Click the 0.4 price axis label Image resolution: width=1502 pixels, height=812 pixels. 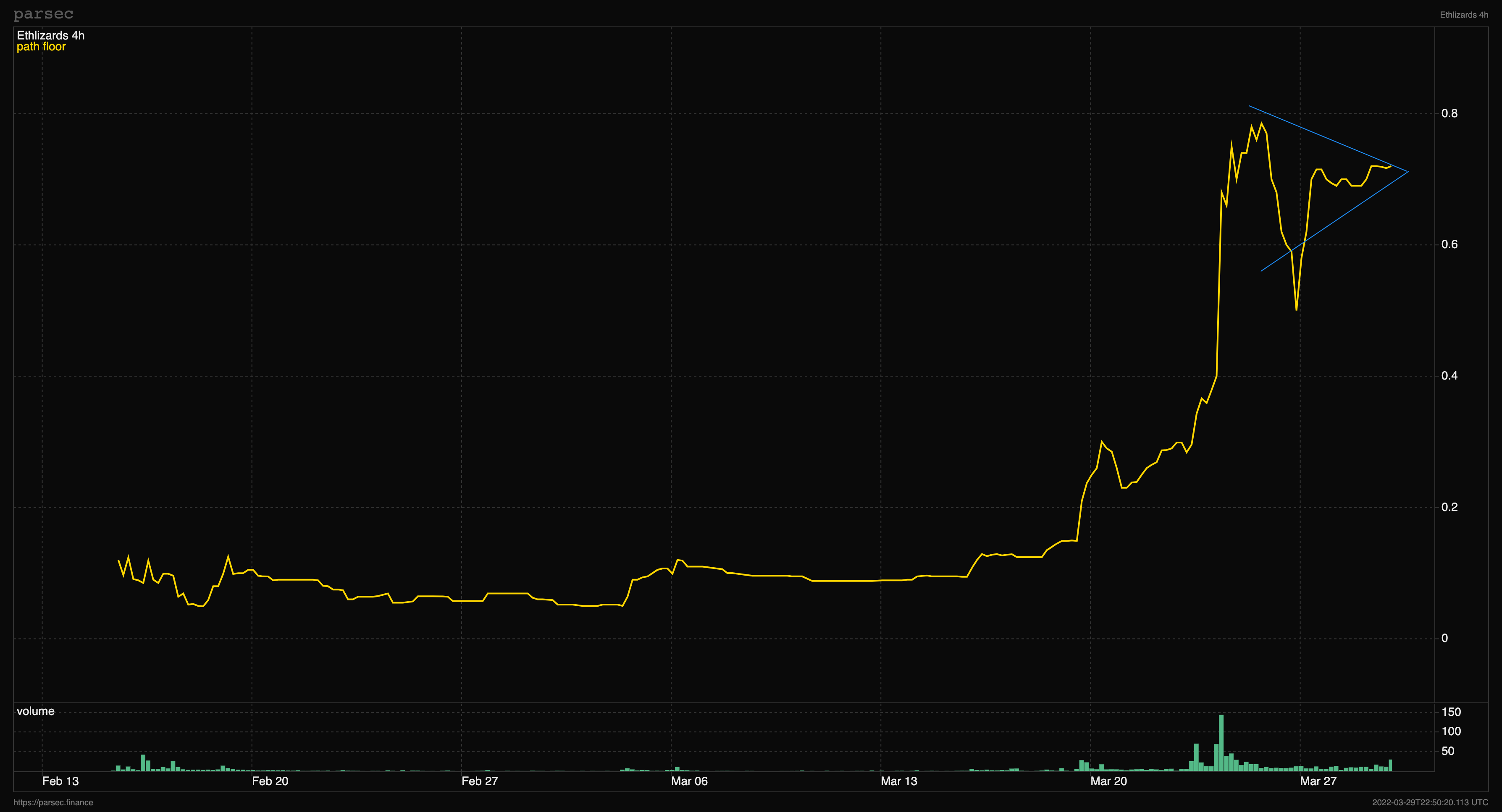point(1449,375)
